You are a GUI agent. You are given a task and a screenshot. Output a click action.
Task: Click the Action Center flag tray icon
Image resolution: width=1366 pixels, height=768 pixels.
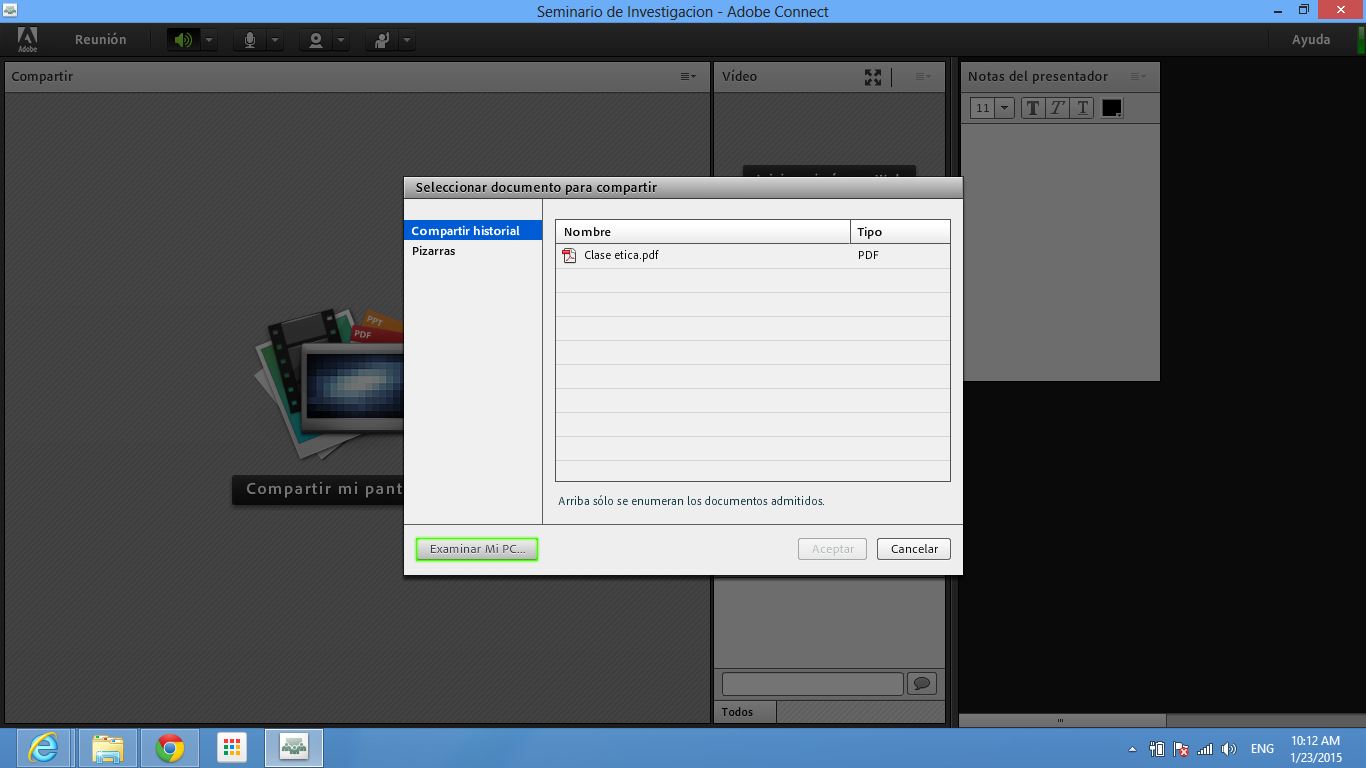click(x=1181, y=749)
